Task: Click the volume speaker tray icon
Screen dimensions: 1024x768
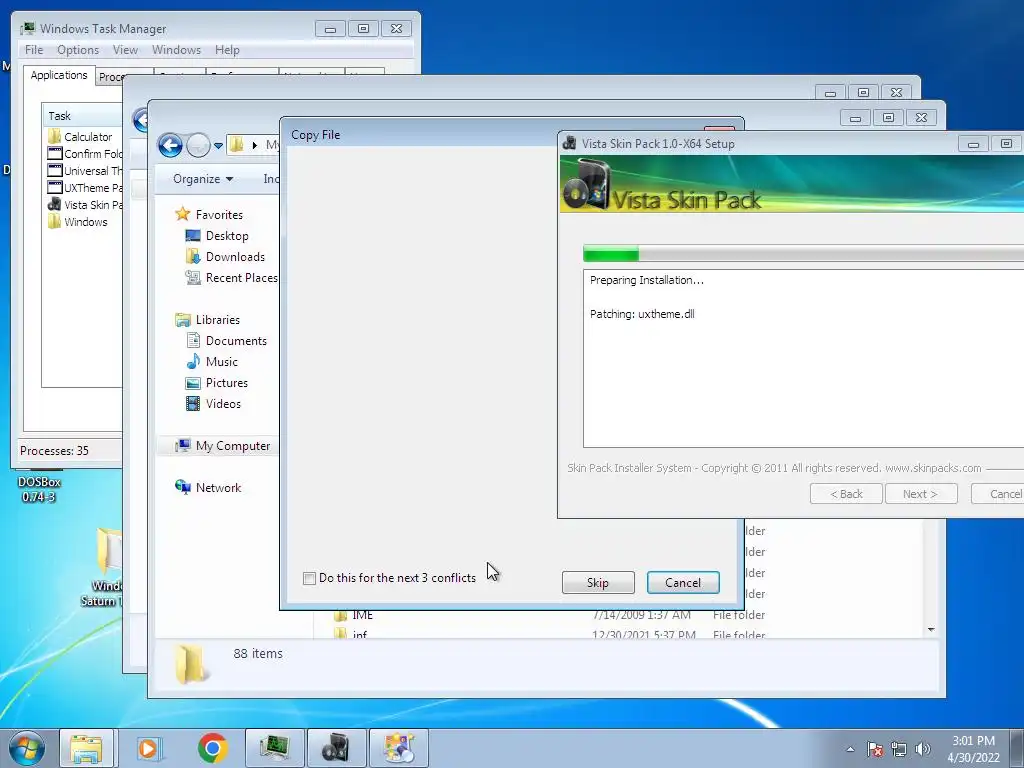Action: coord(922,749)
